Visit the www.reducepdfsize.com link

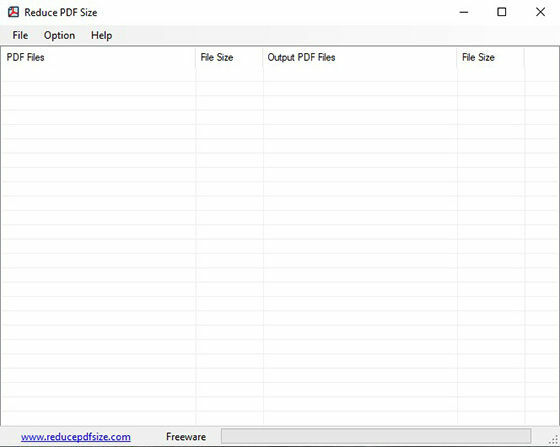coord(76,437)
